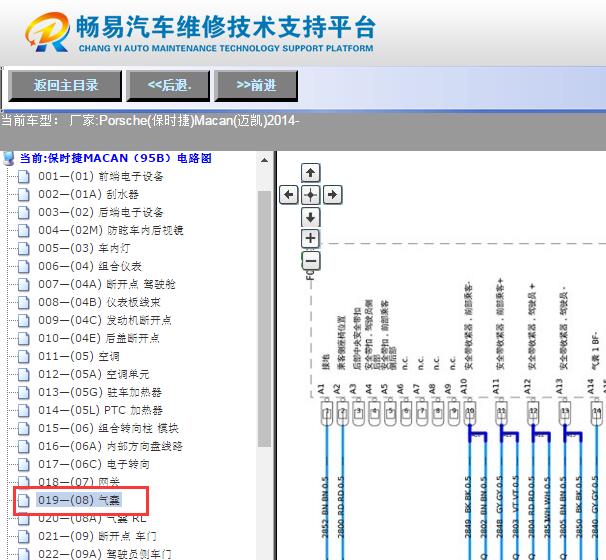This screenshot has height=560, width=606.
Task: Open 021—(09) 断开点 车门 diagram
Action: [97, 536]
